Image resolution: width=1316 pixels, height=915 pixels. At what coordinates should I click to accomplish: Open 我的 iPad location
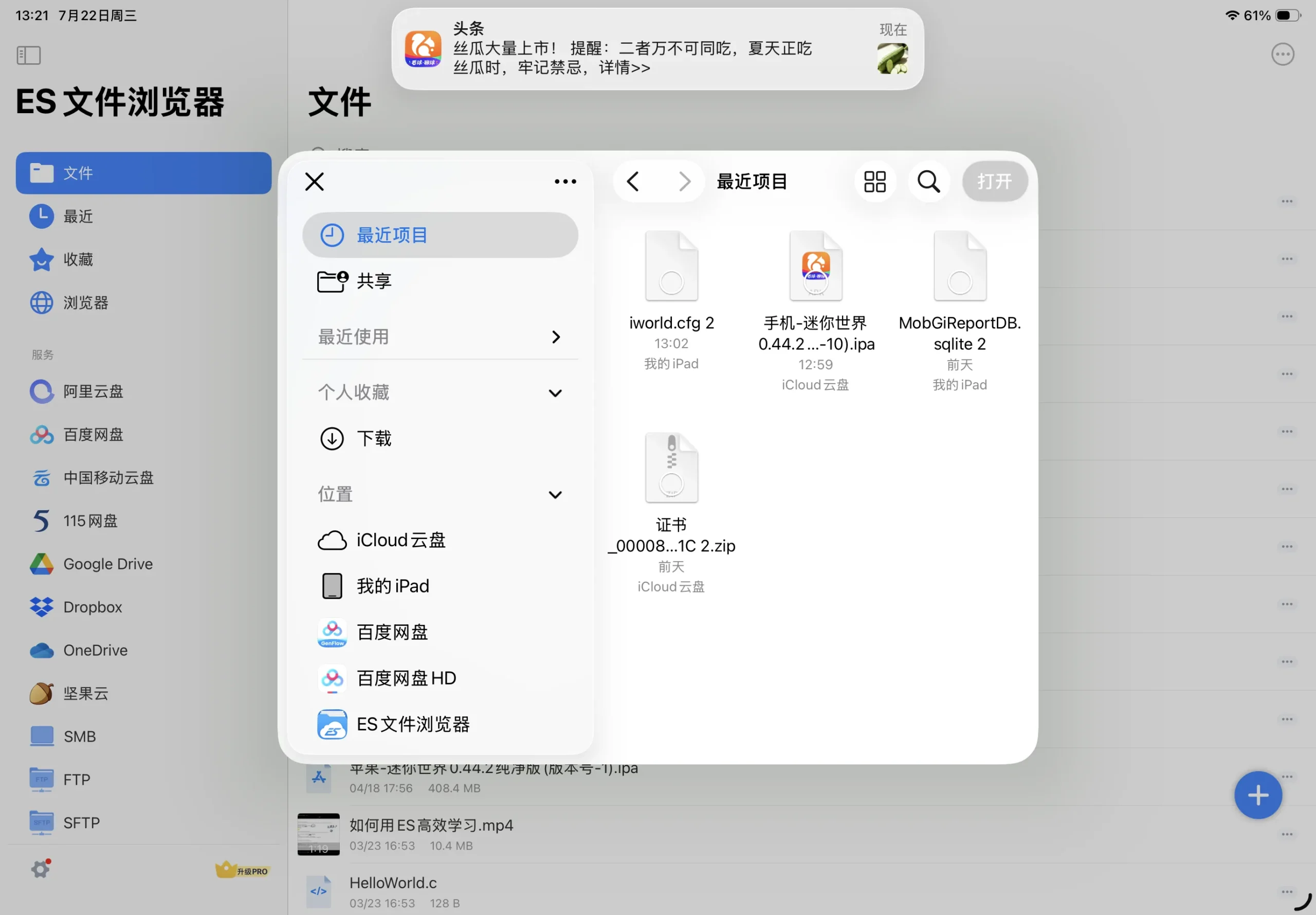(x=440, y=586)
